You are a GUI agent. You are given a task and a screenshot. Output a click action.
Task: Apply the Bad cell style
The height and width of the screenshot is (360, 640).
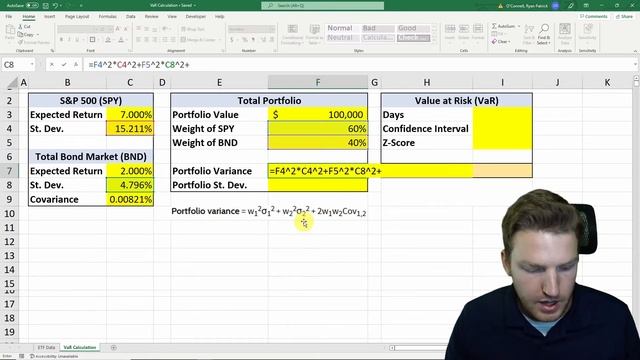point(378,28)
